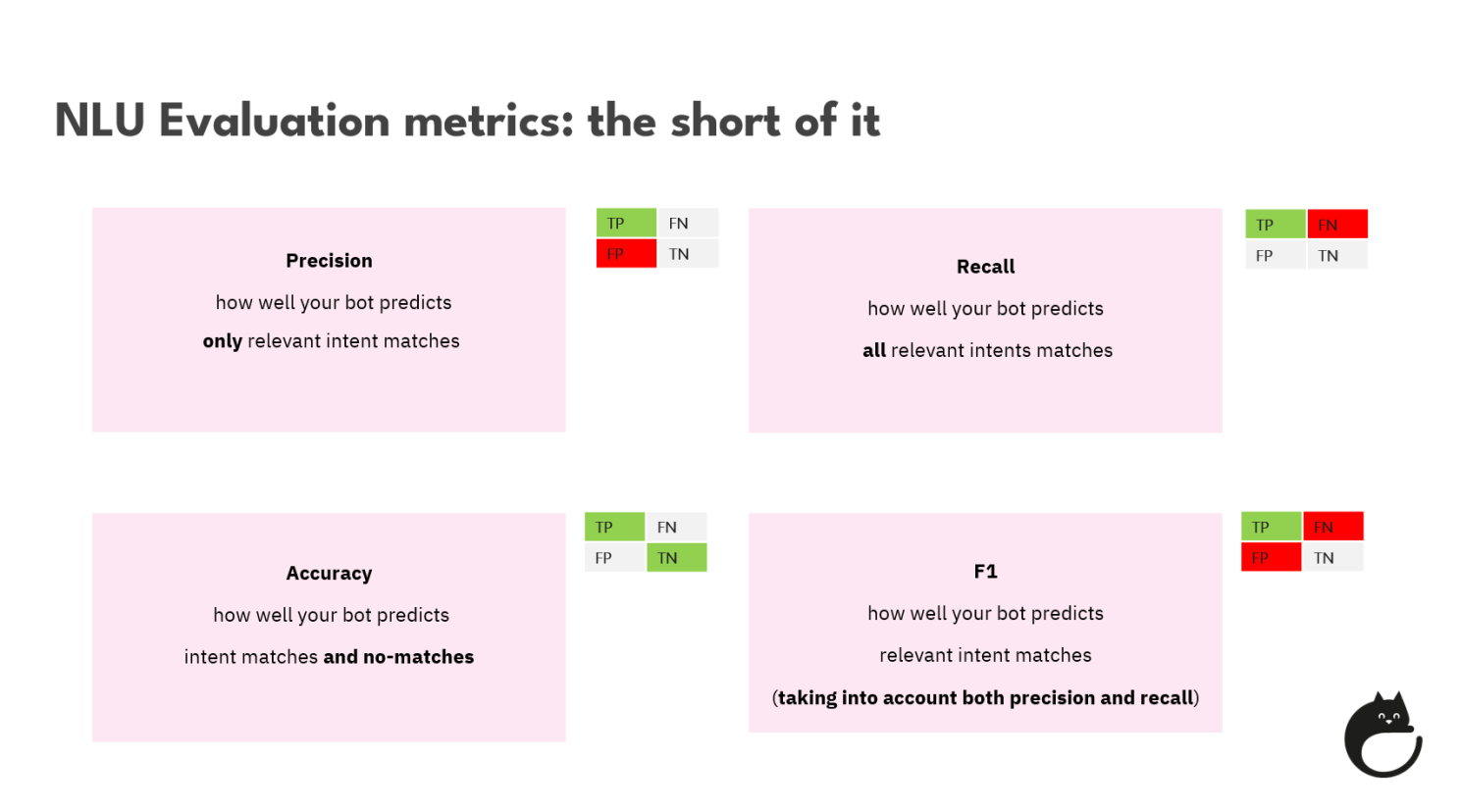This screenshot has height=812, width=1460.
Task: Click the "intent matches and no-matches" text line
Action: point(329,657)
